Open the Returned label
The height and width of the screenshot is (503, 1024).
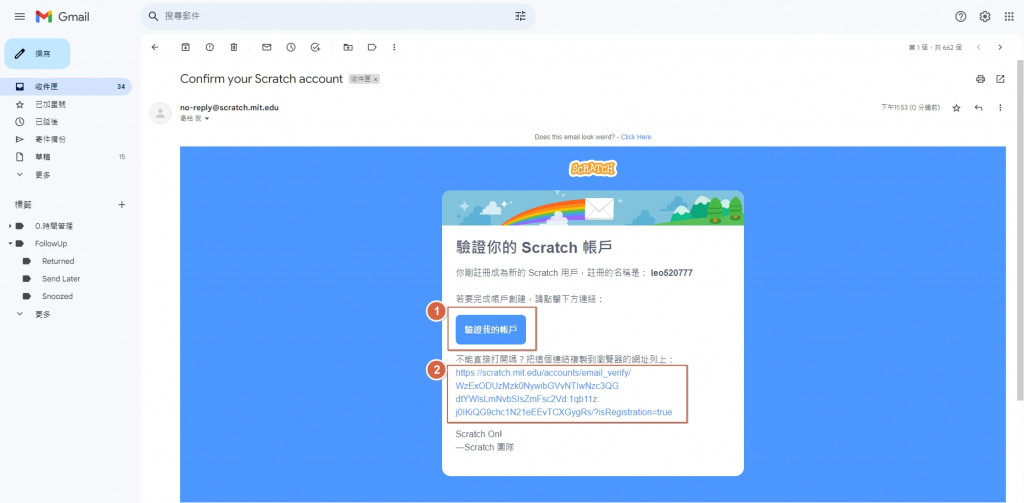point(58,261)
